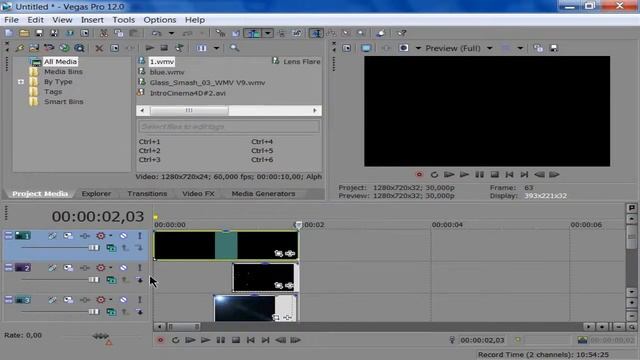Open Split Screen View dropdown arrow
The width and height of the screenshot is (640, 360).
click(x=418, y=48)
